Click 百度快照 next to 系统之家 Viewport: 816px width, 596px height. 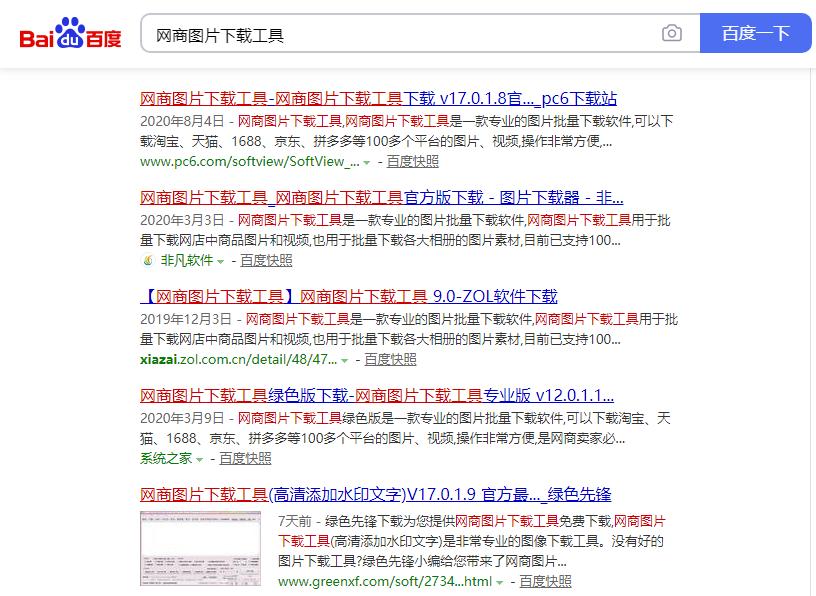point(247,457)
